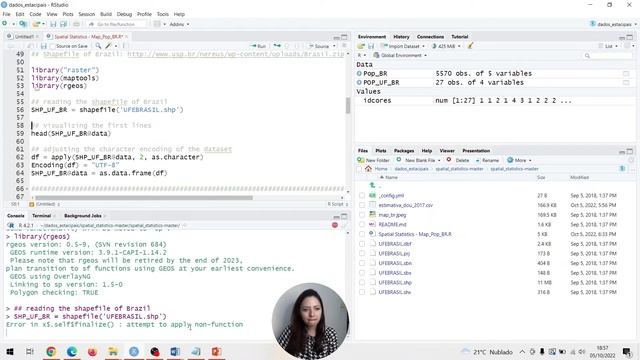Screen dimensions: 640x360
Task: Click the code tools wand icon in editor
Action: [x=109, y=46]
